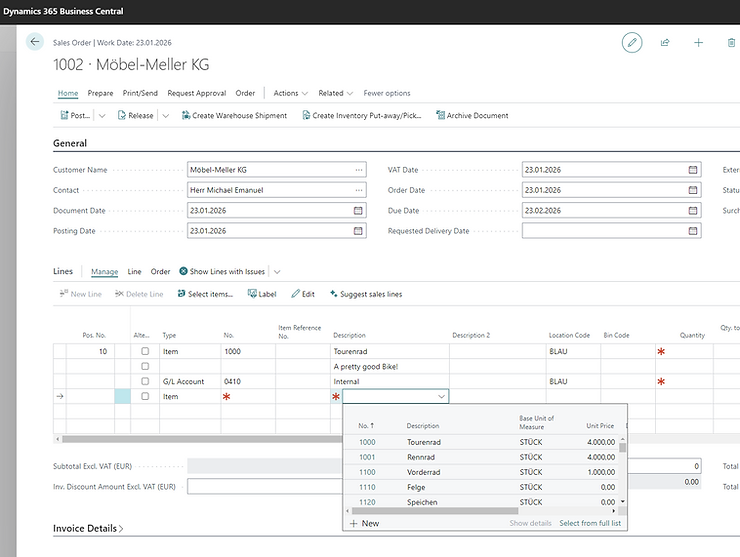Expand the Actions menu dropdown
The width and height of the screenshot is (740, 557).
tap(291, 93)
